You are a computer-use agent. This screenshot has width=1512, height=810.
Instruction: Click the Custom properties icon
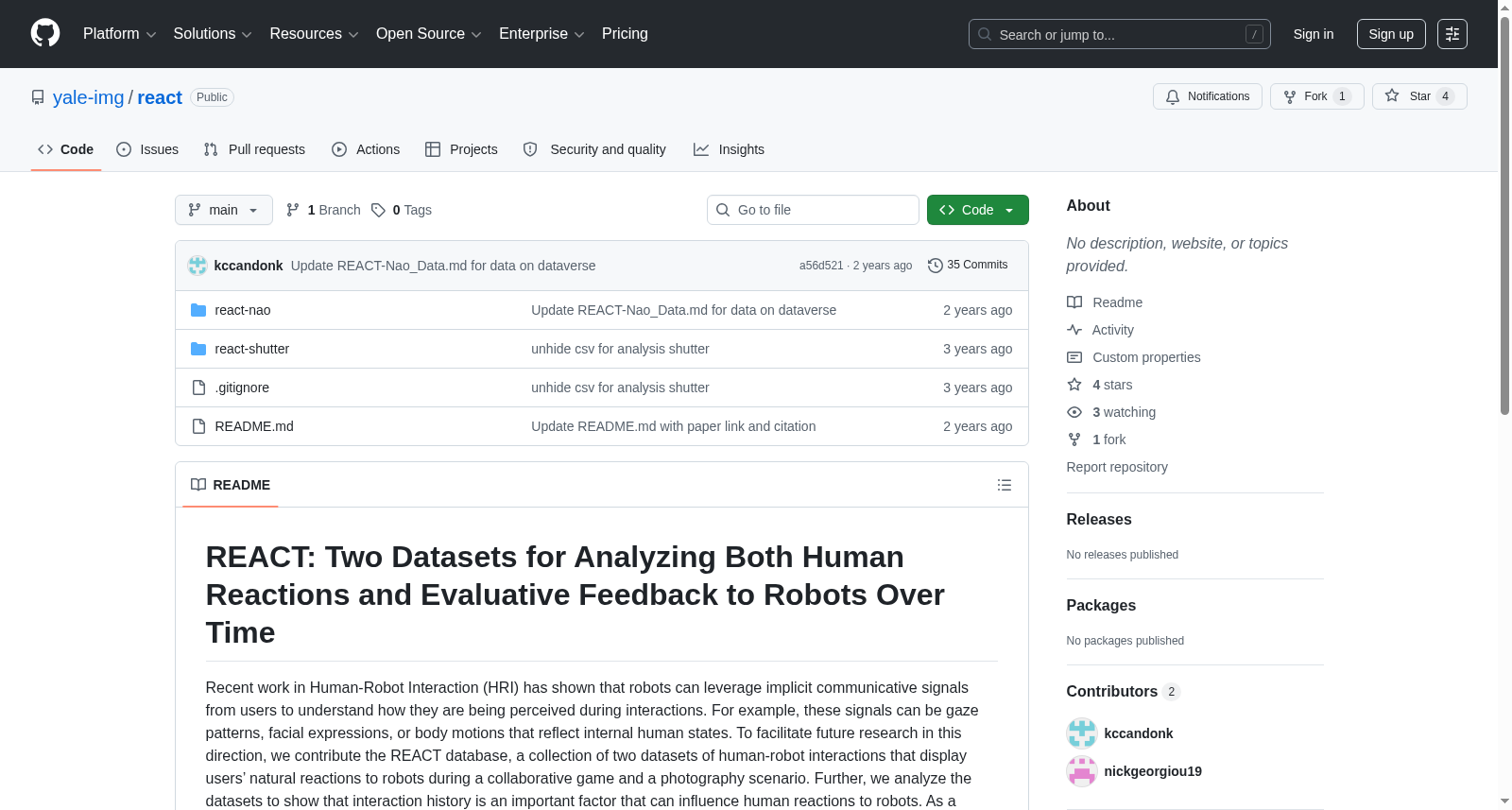click(1074, 357)
